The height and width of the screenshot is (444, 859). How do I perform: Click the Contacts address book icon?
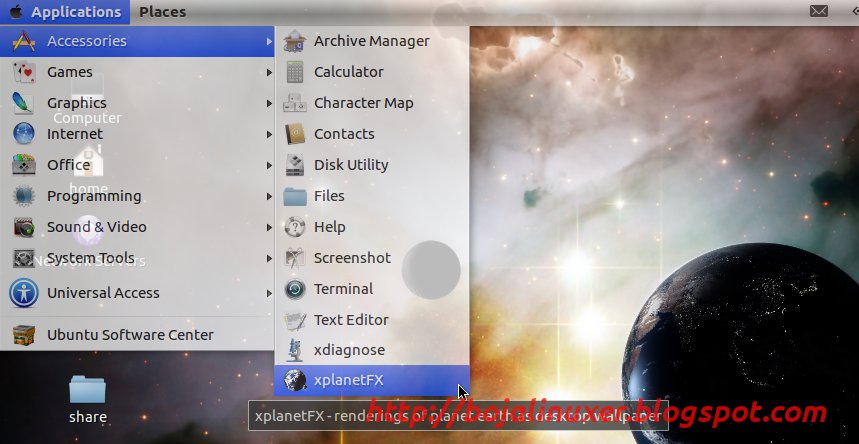(x=295, y=134)
